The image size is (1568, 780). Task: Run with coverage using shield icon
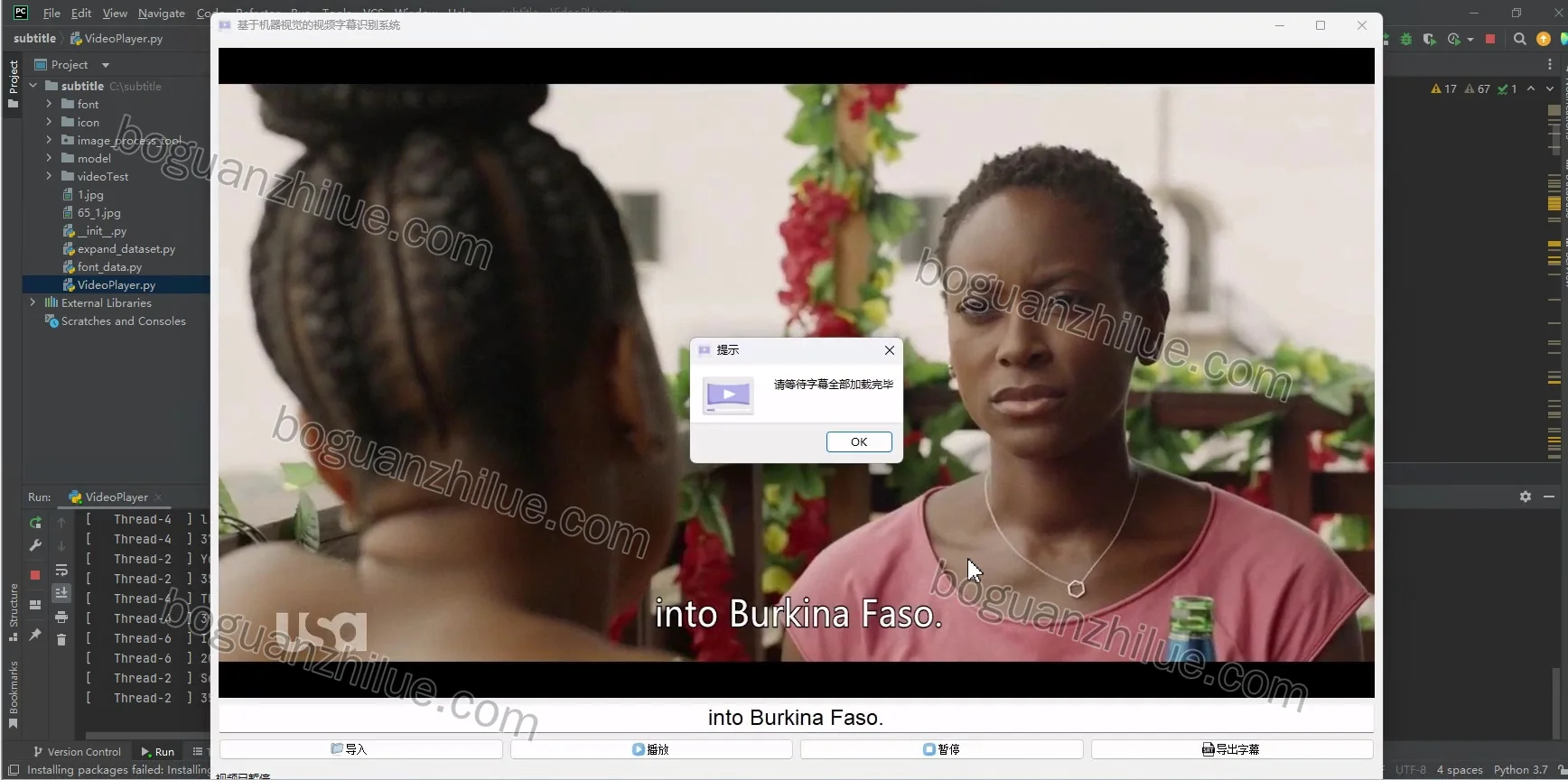click(1429, 39)
